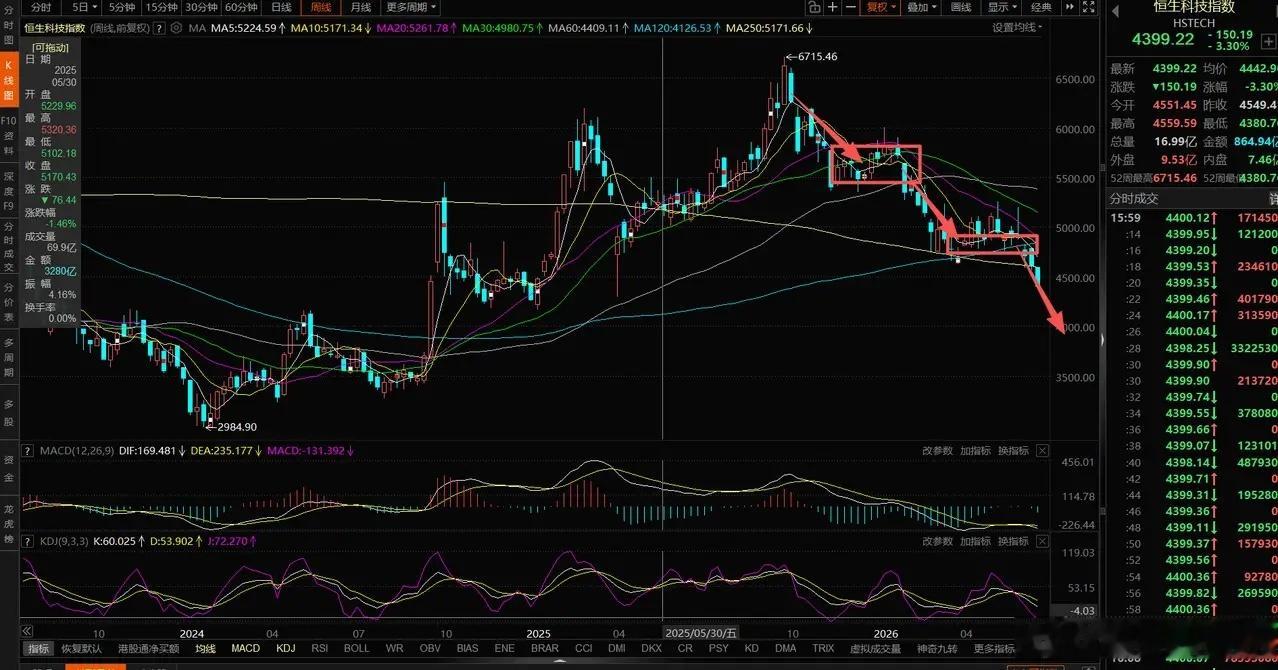The image size is (1278, 670).
Task: Toggle fullscreen with the expand-arrows icon
Action: 1088,7
